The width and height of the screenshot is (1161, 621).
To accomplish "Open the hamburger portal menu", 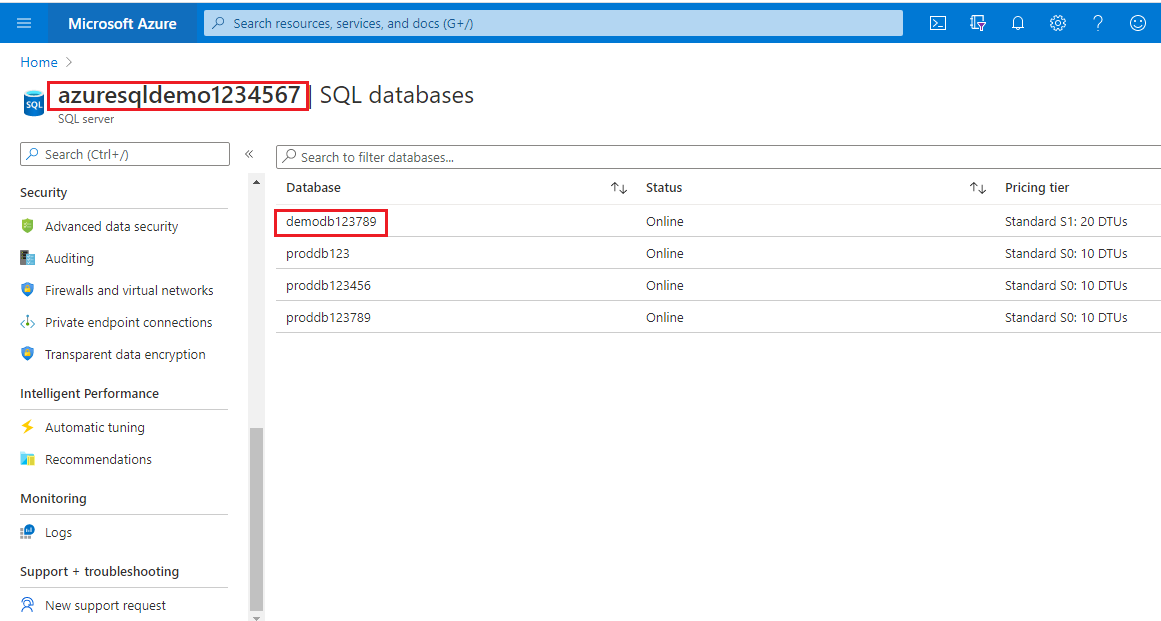I will pos(24,23).
